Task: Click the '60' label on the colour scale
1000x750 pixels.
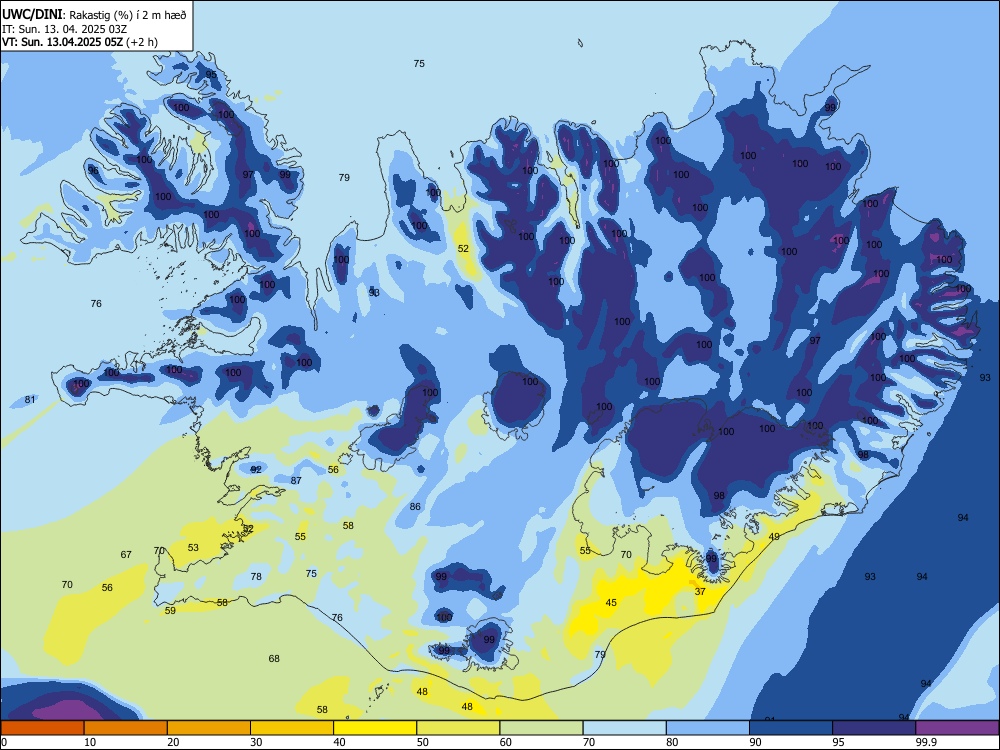Action: pos(506,742)
